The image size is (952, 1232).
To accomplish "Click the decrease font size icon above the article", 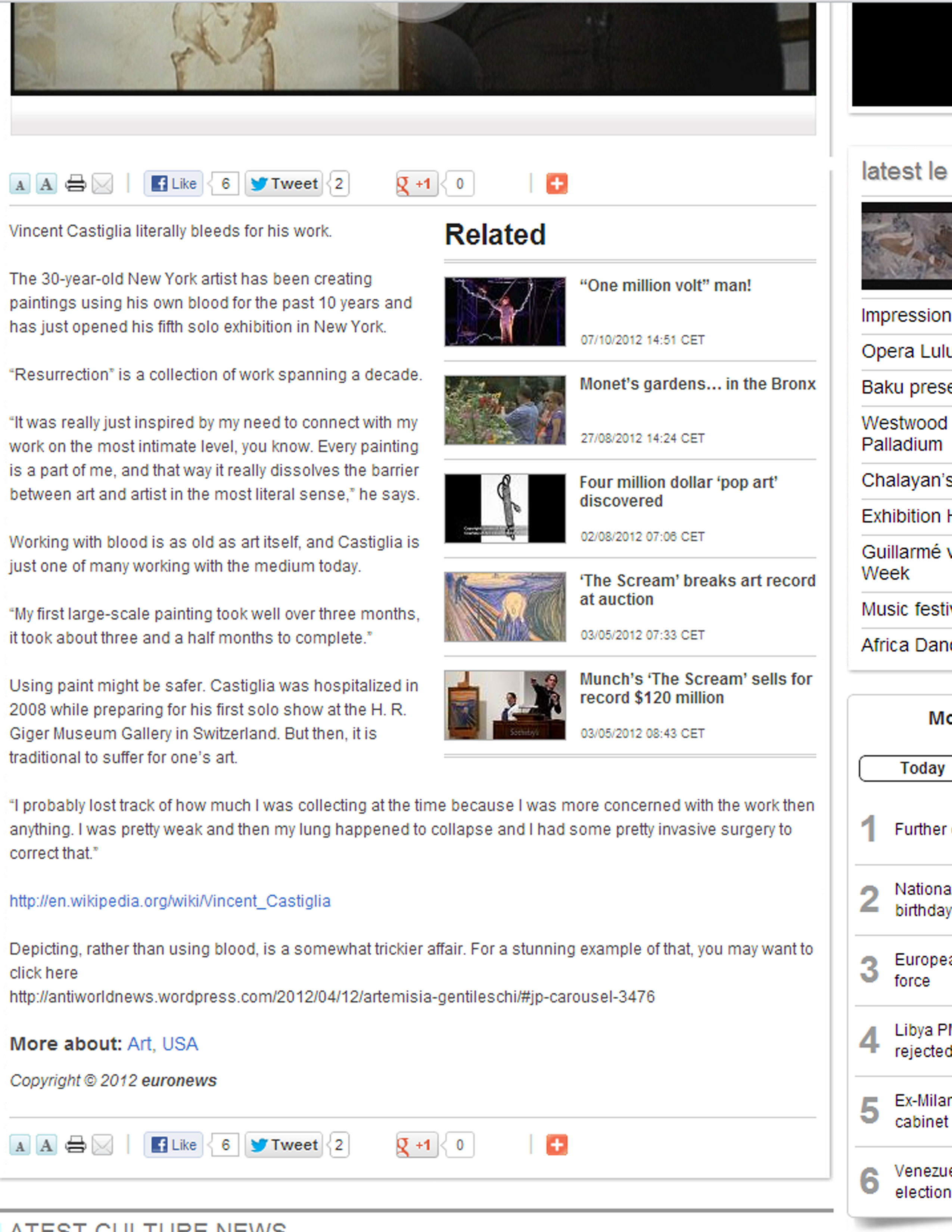I will [x=20, y=184].
